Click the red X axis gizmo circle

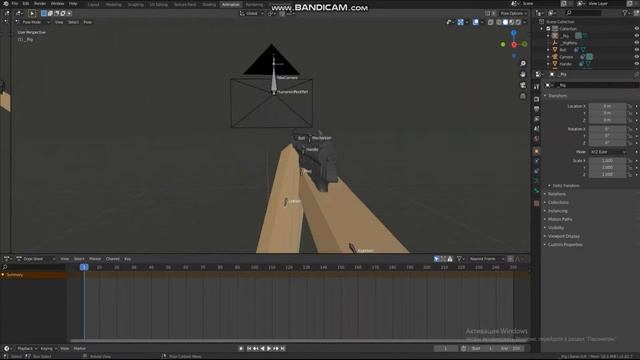click(514, 44)
